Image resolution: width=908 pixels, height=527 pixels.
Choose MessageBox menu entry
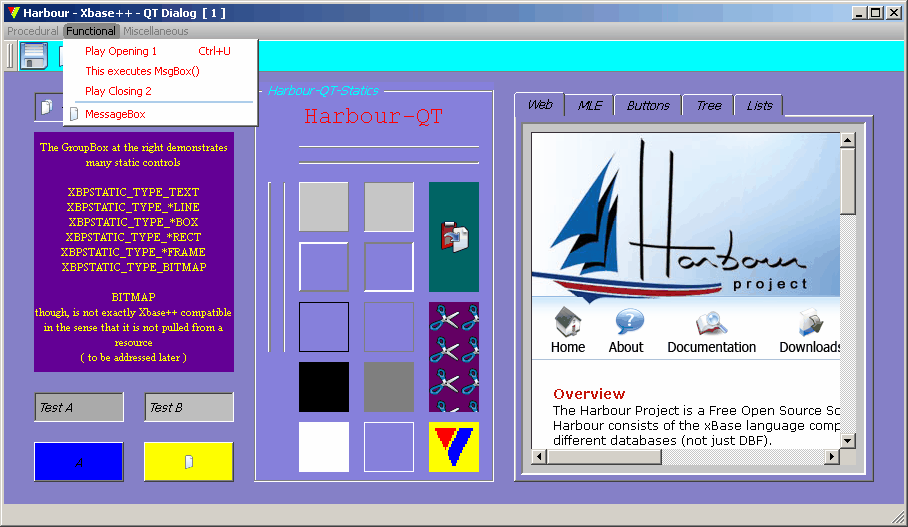[160, 114]
